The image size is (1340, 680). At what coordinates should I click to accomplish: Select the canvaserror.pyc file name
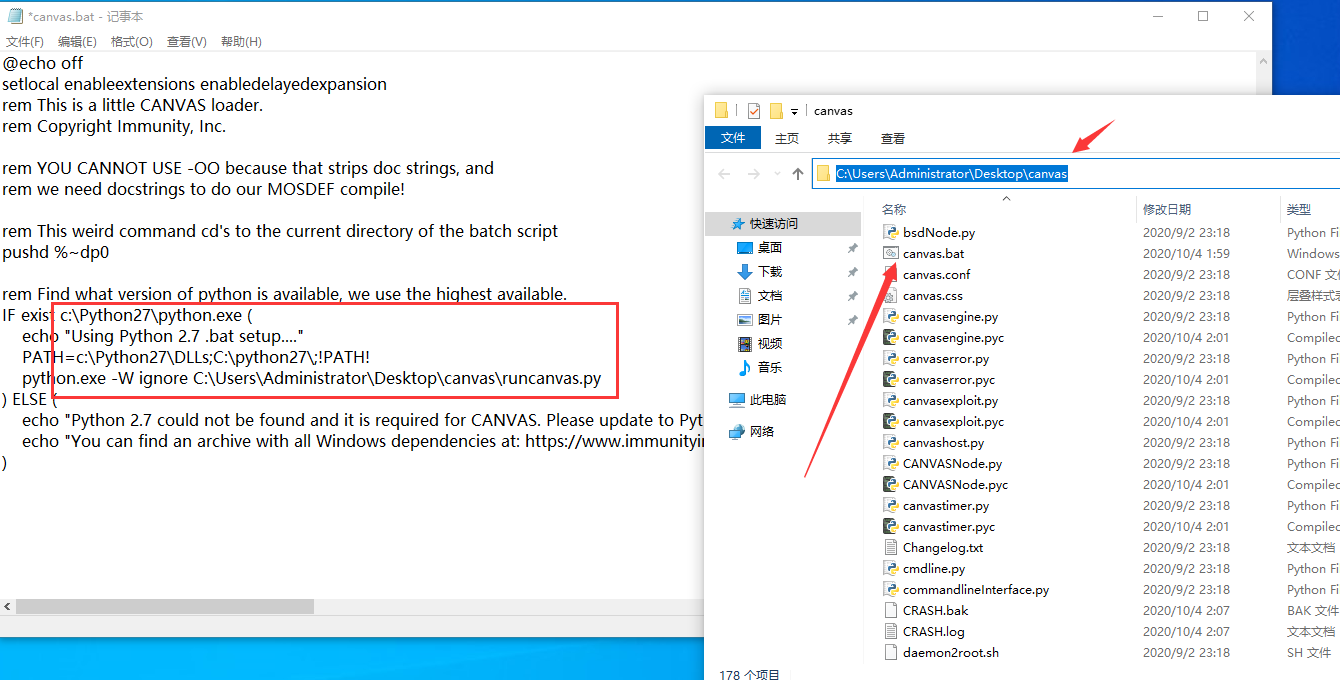tap(949, 379)
